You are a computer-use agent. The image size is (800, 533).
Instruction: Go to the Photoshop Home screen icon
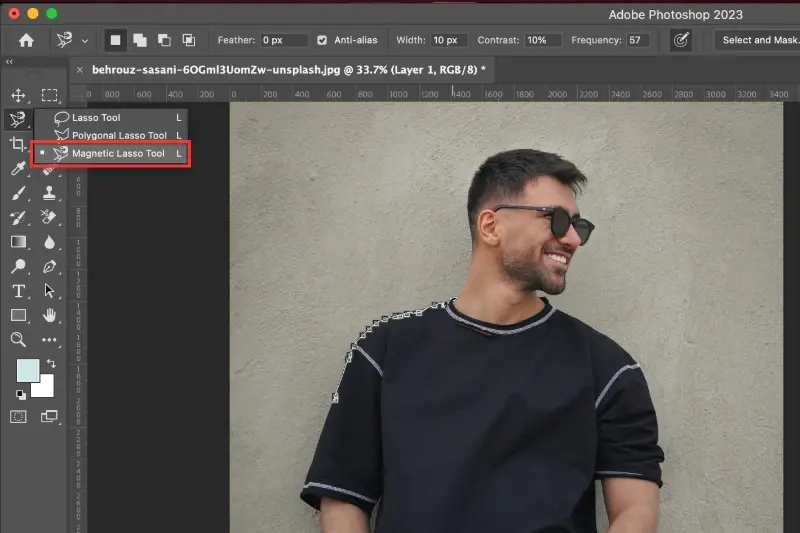pos(26,40)
